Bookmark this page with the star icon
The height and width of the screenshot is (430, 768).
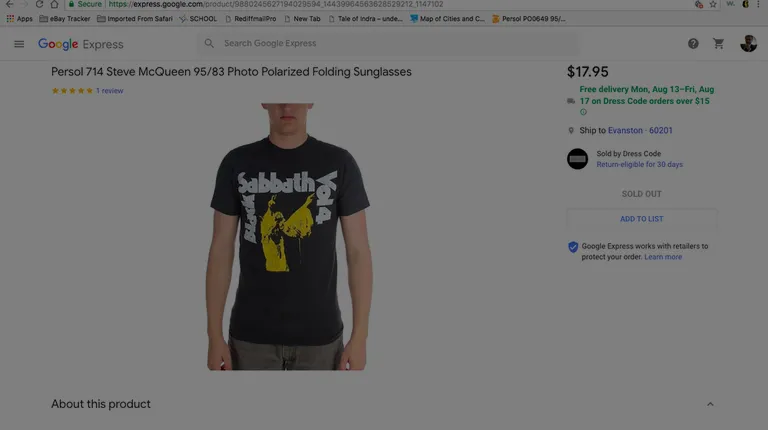(713, 4)
